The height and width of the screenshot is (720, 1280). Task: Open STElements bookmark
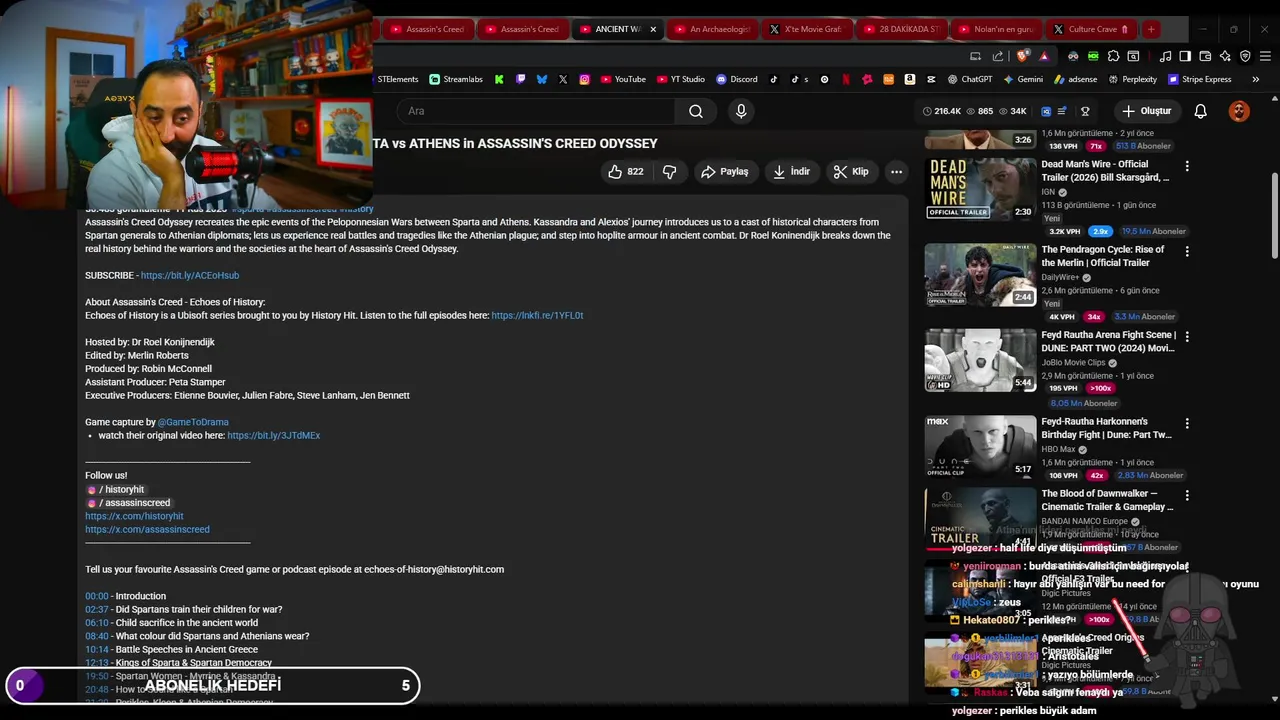pos(397,79)
